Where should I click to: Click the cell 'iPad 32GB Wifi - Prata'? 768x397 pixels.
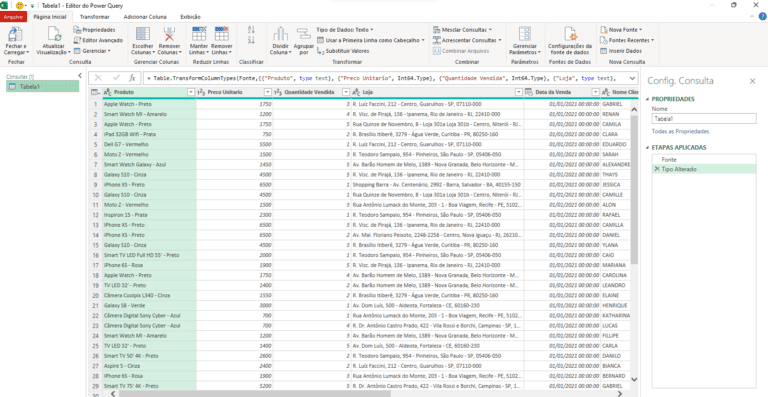coord(149,134)
